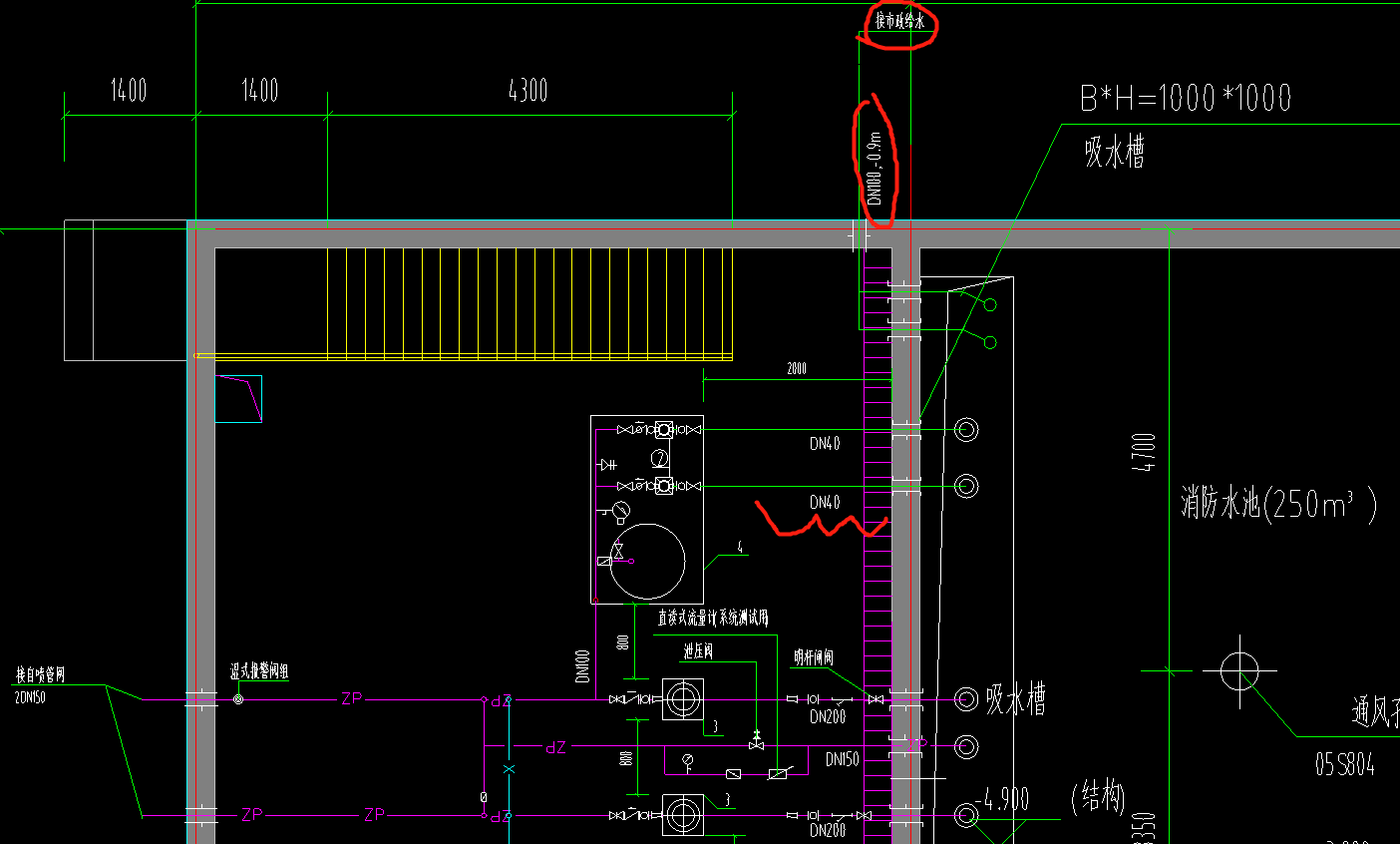Select the 吸水槽 label beside the DN200 suction pipe
Screen dimensions: 1400x844
[1016, 698]
